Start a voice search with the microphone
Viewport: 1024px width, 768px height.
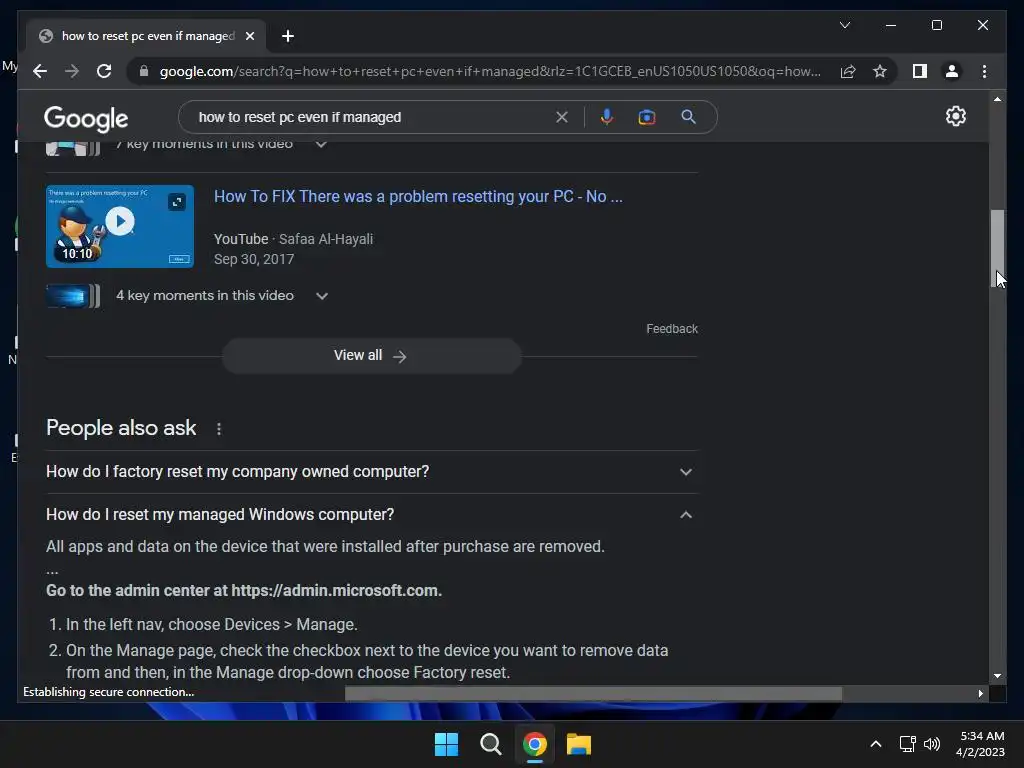607,117
